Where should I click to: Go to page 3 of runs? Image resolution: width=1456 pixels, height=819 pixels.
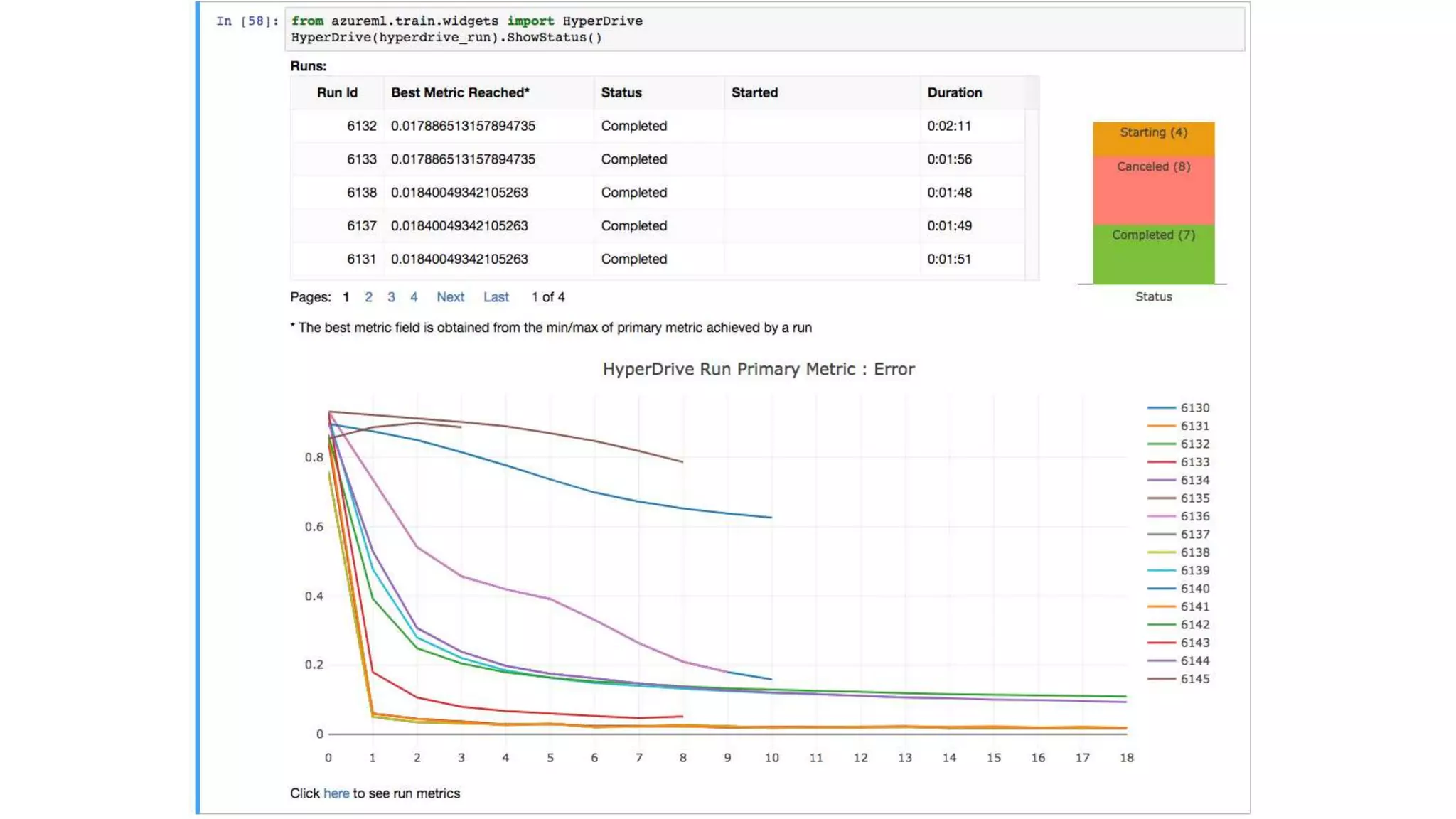click(x=391, y=297)
